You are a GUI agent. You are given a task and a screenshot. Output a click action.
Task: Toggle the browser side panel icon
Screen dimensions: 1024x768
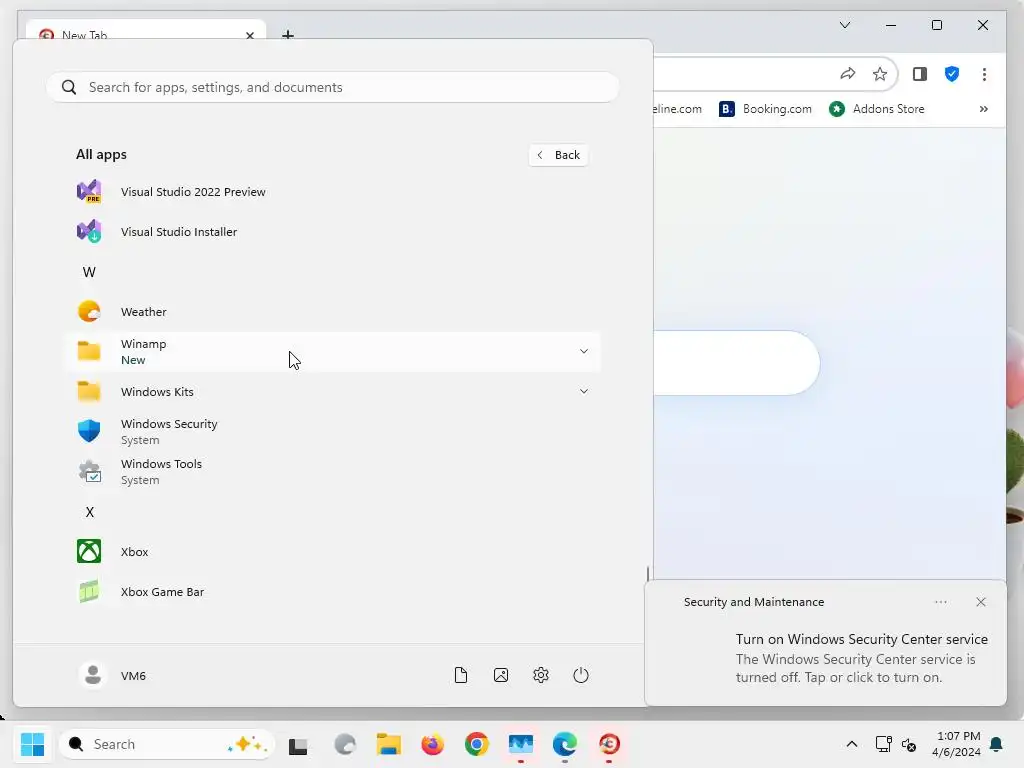(x=920, y=74)
